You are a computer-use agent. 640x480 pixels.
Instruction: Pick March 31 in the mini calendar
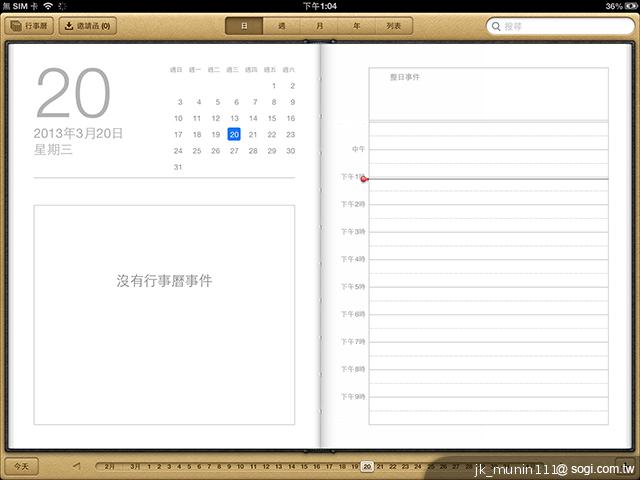pos(178,167)
